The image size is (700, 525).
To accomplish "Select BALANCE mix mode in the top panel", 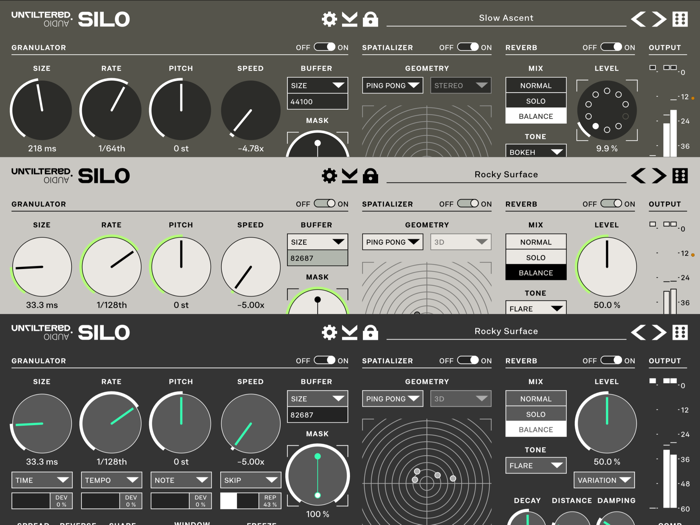I will point(536,116).
